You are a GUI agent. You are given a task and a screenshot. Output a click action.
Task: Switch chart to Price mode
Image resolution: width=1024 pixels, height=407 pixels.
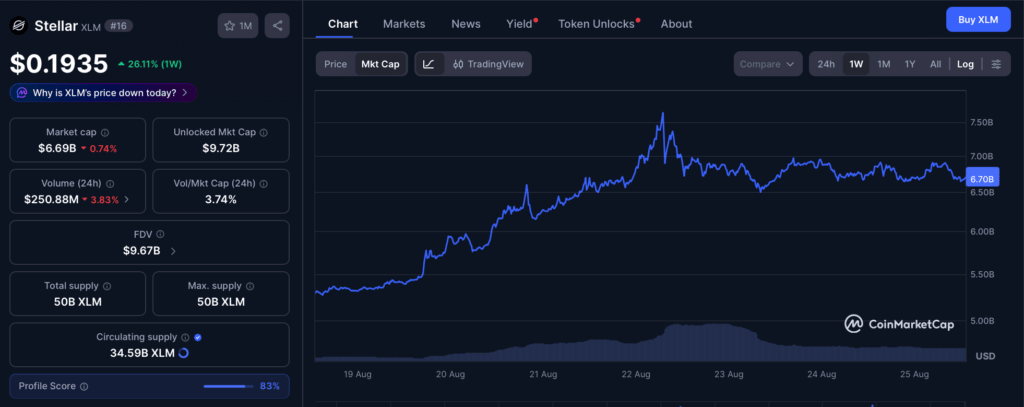[x=336, y=64]
